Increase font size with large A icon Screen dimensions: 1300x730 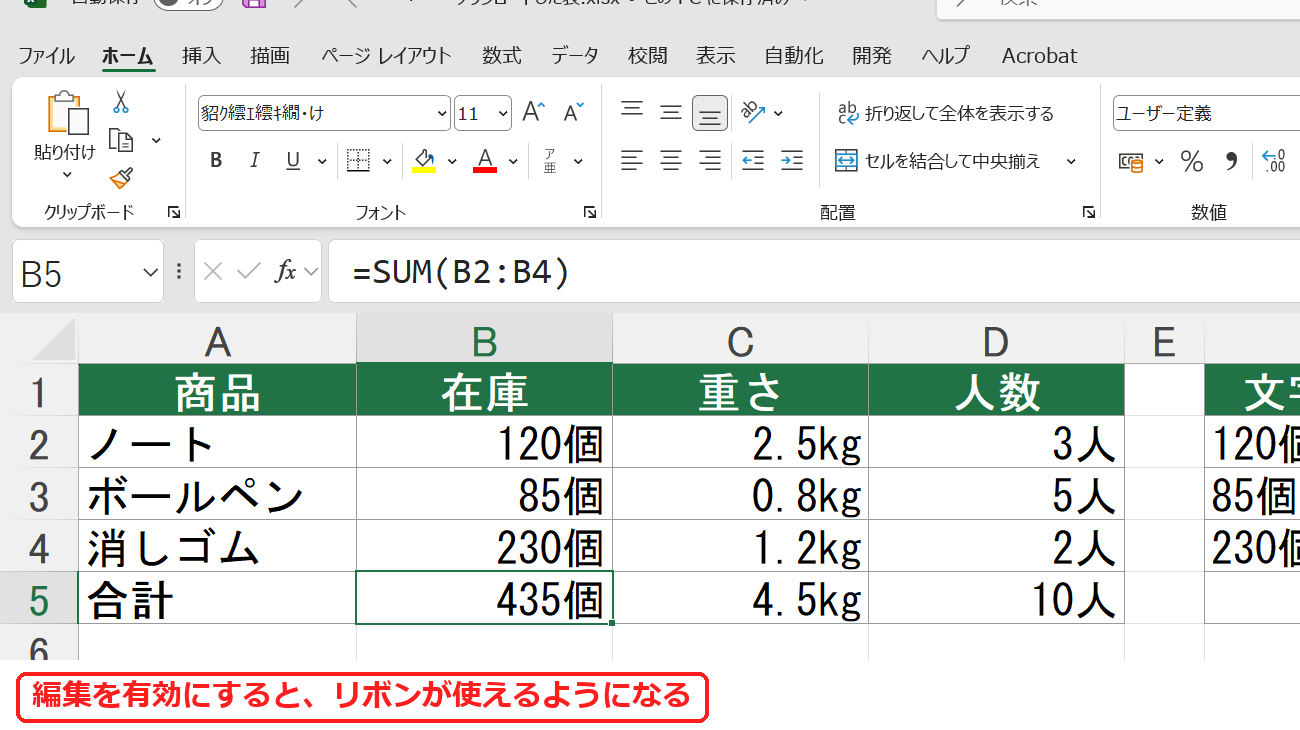tap(534, 112)
